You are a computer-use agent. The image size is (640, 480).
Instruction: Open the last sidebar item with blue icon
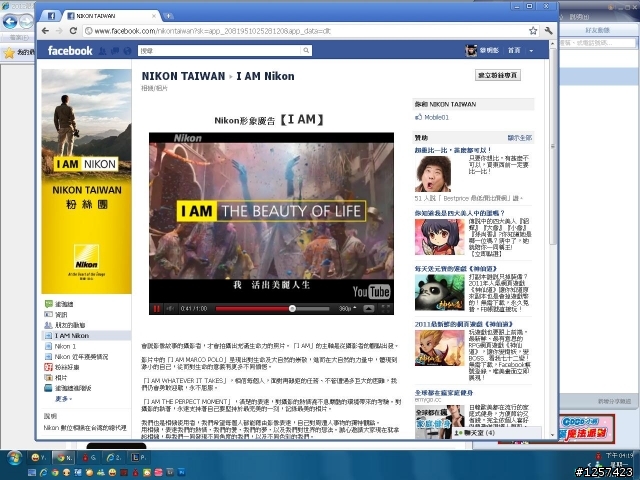[69, 388]
